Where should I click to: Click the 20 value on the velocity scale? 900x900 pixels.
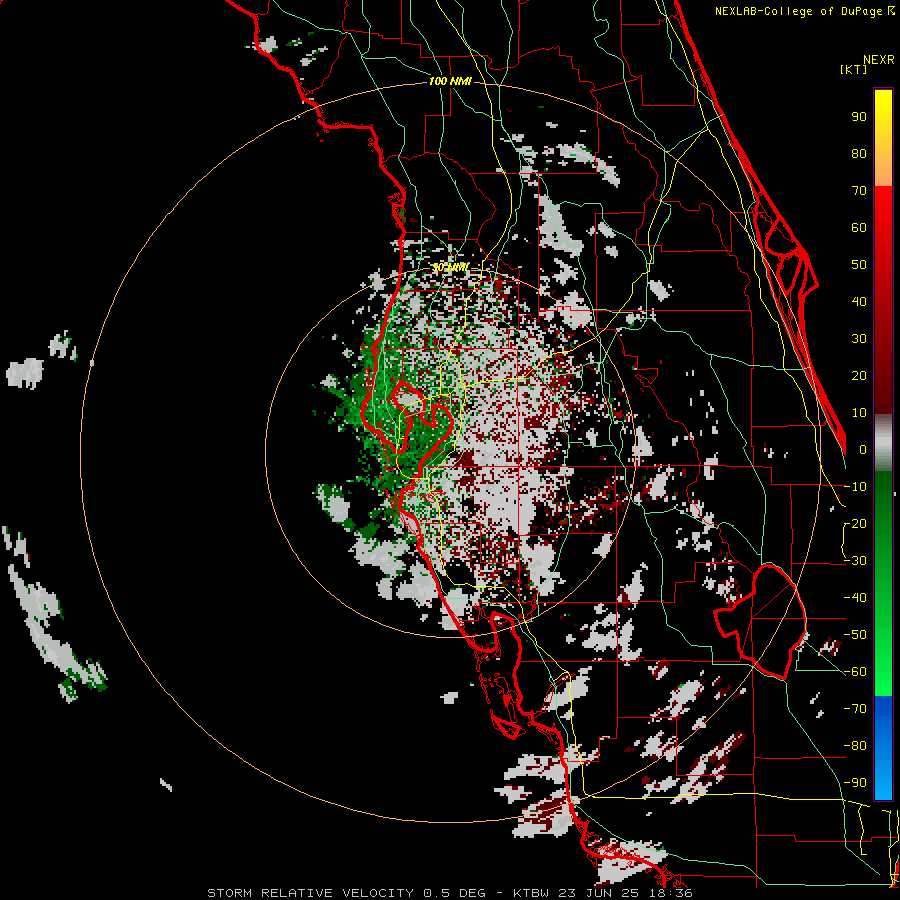[859, 376]
